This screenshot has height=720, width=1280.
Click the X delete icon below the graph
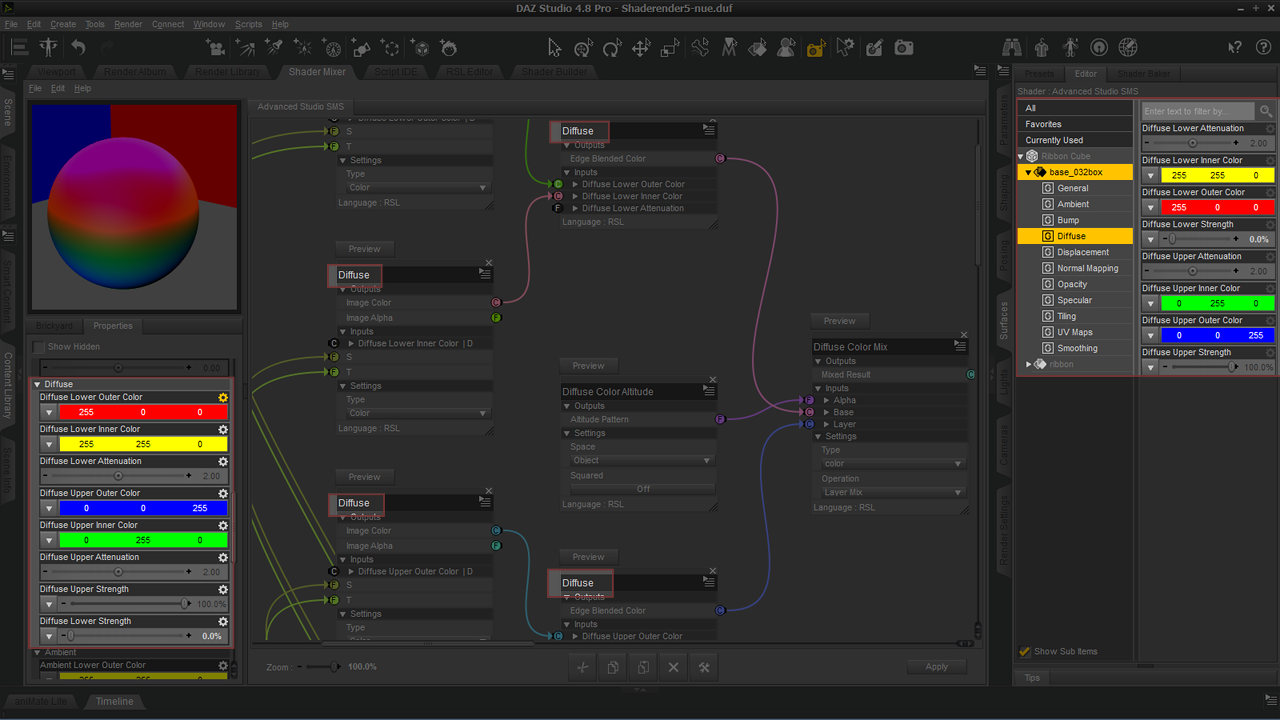673,667
